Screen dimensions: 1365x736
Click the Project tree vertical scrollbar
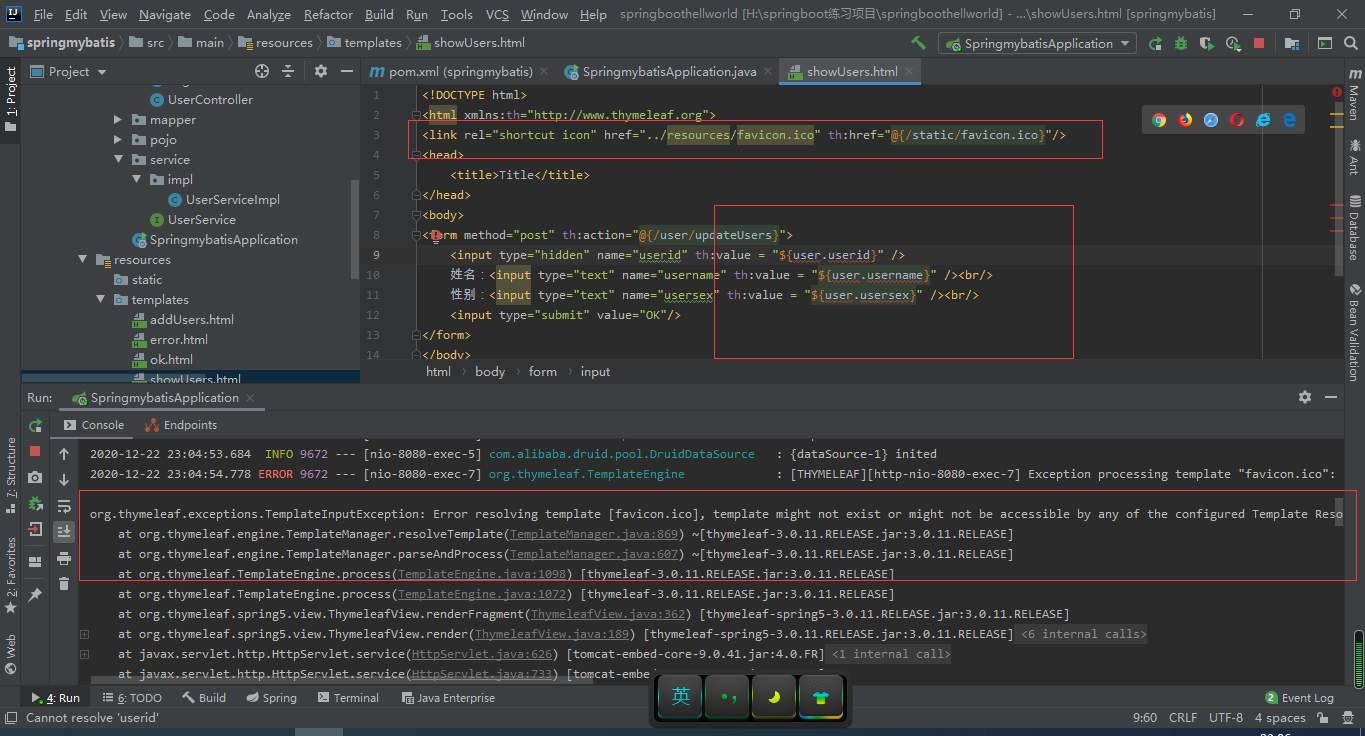click(354, 230)
